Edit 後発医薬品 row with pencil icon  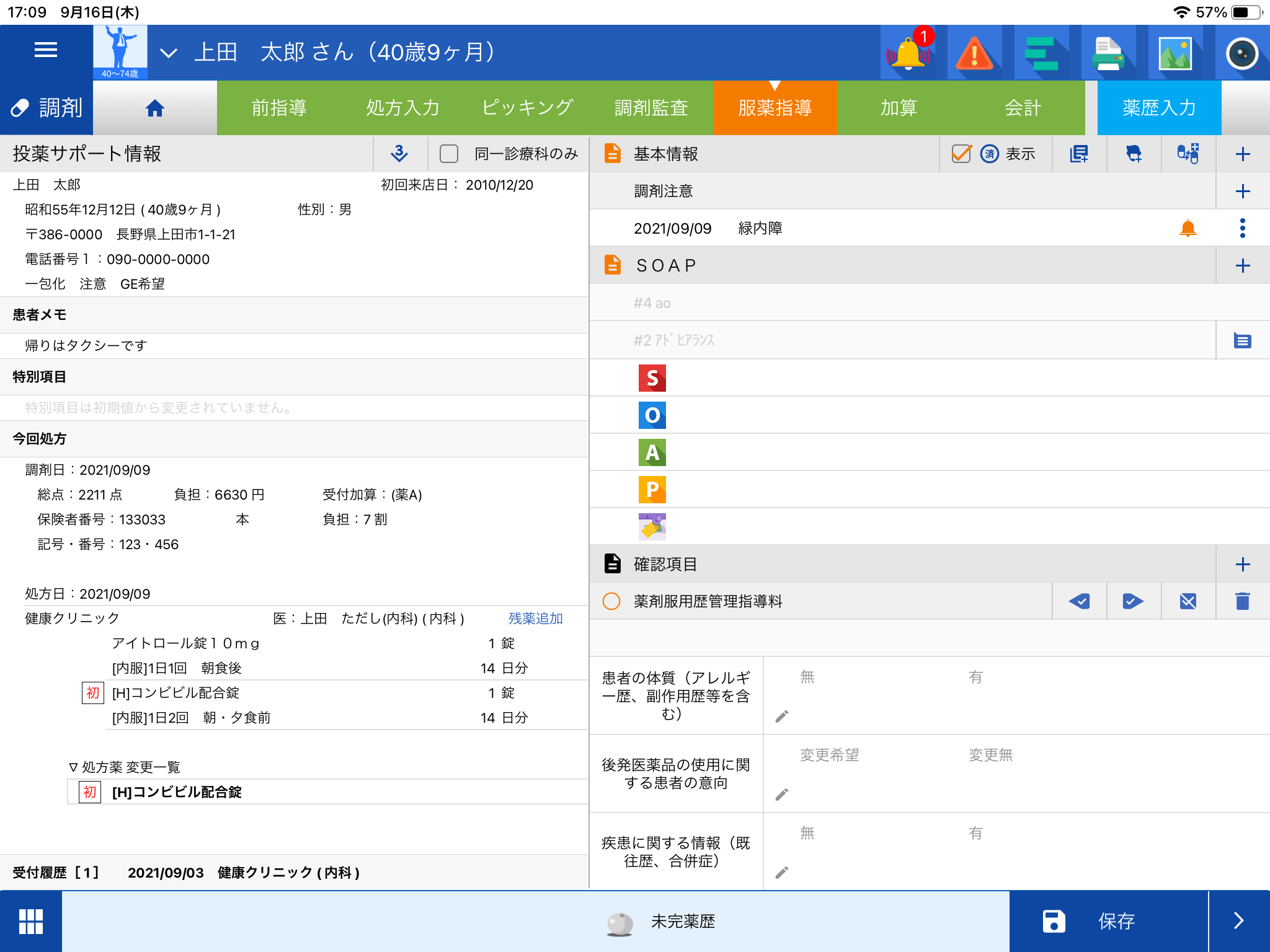[x=783, y=794]
